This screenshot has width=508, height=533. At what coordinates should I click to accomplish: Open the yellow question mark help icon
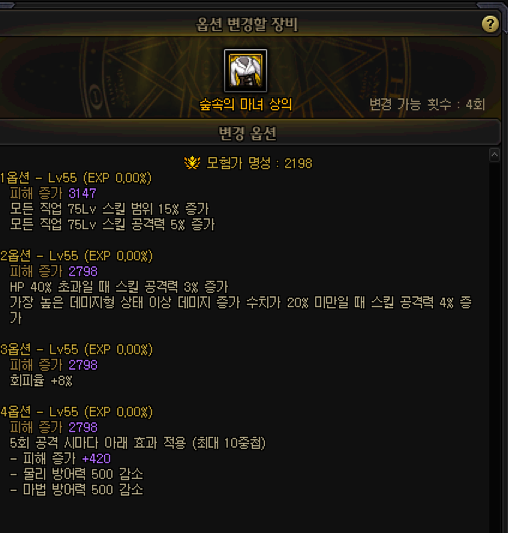click(490, 24)
